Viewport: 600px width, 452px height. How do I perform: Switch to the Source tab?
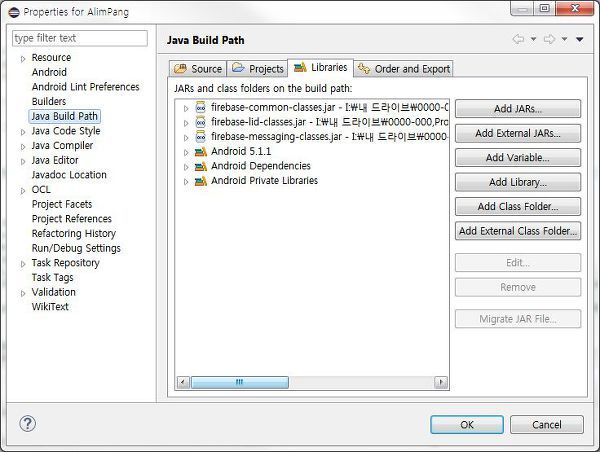pyautogui.click(x=198, y=69)
